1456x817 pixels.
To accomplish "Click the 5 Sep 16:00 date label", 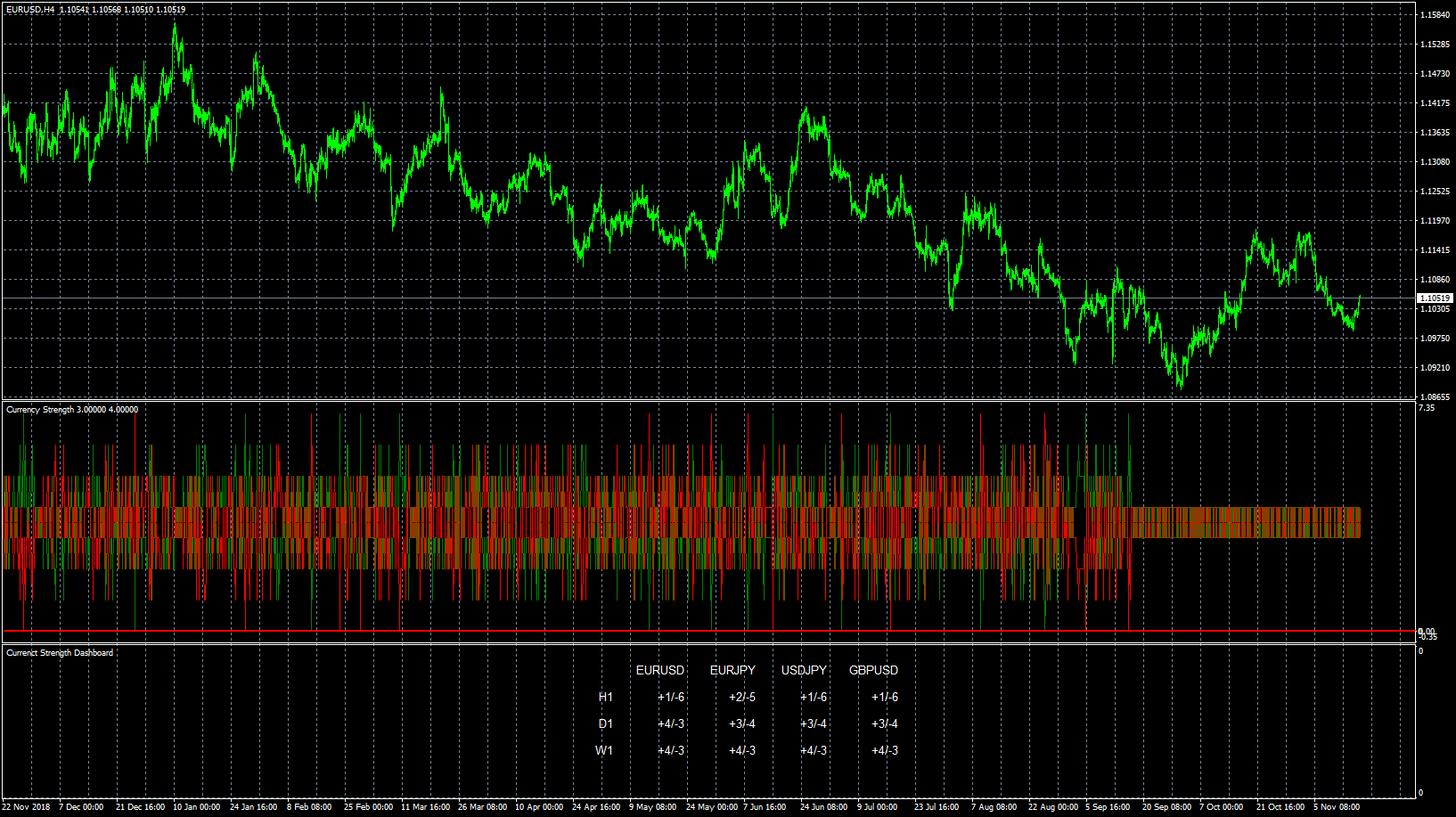I will click(1108, 807).
